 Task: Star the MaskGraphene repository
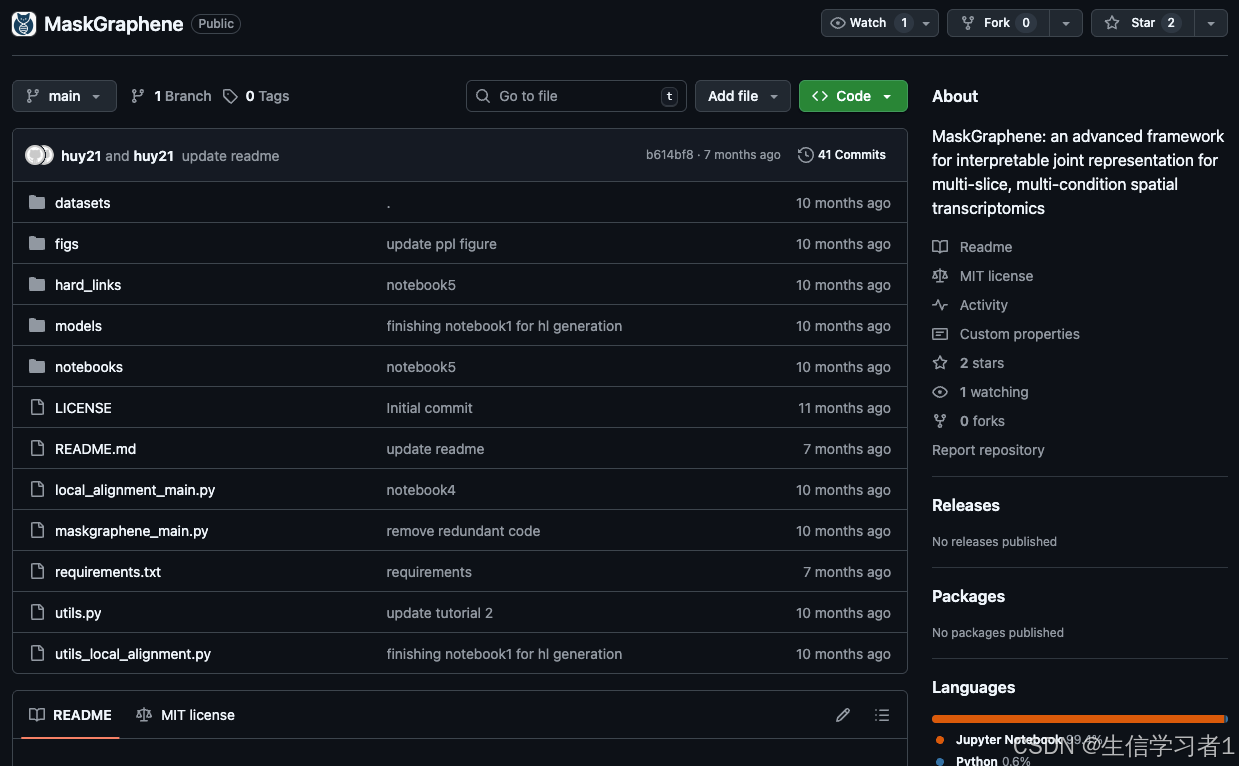[1142, 23]
